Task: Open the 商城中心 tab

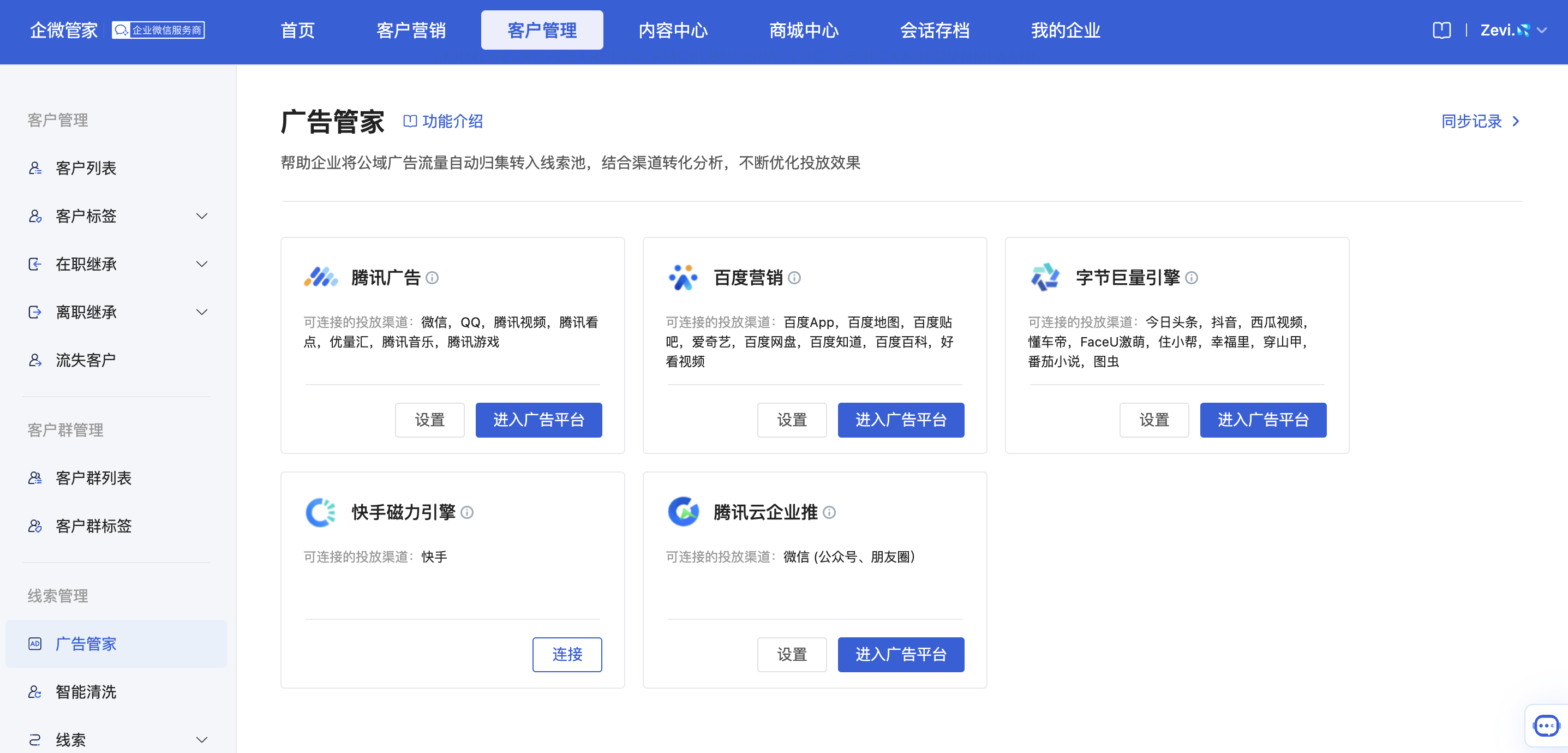Action: pyautogui.click(x=804, y=31)
